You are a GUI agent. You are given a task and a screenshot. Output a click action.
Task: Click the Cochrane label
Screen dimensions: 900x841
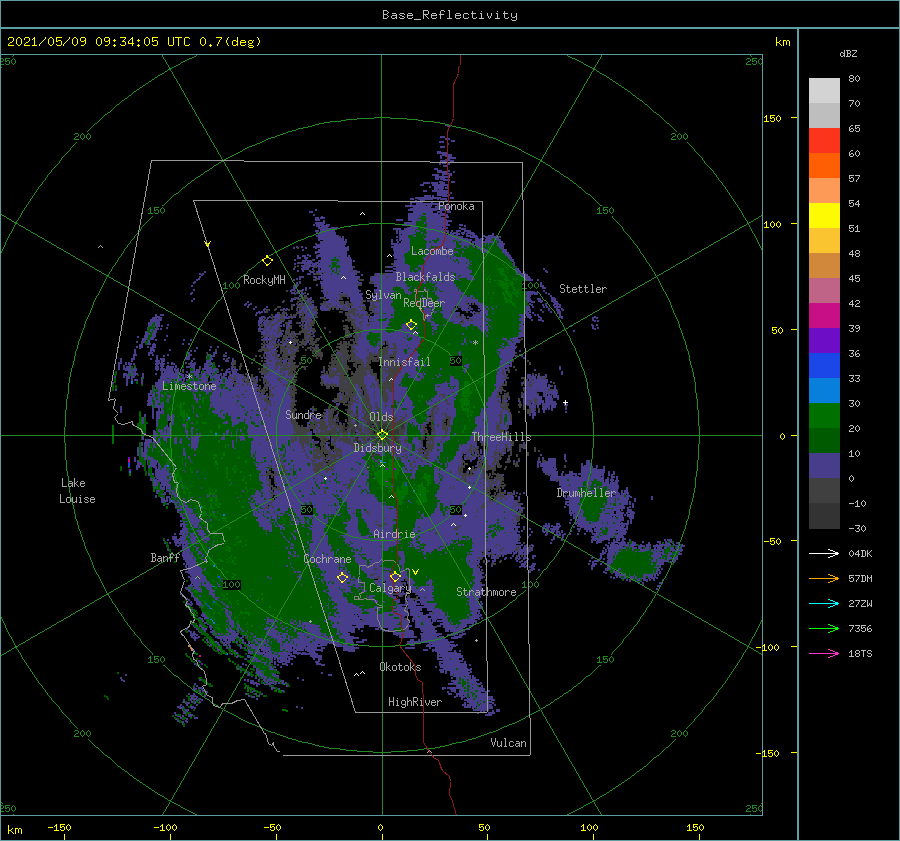[x=327, y=559]
